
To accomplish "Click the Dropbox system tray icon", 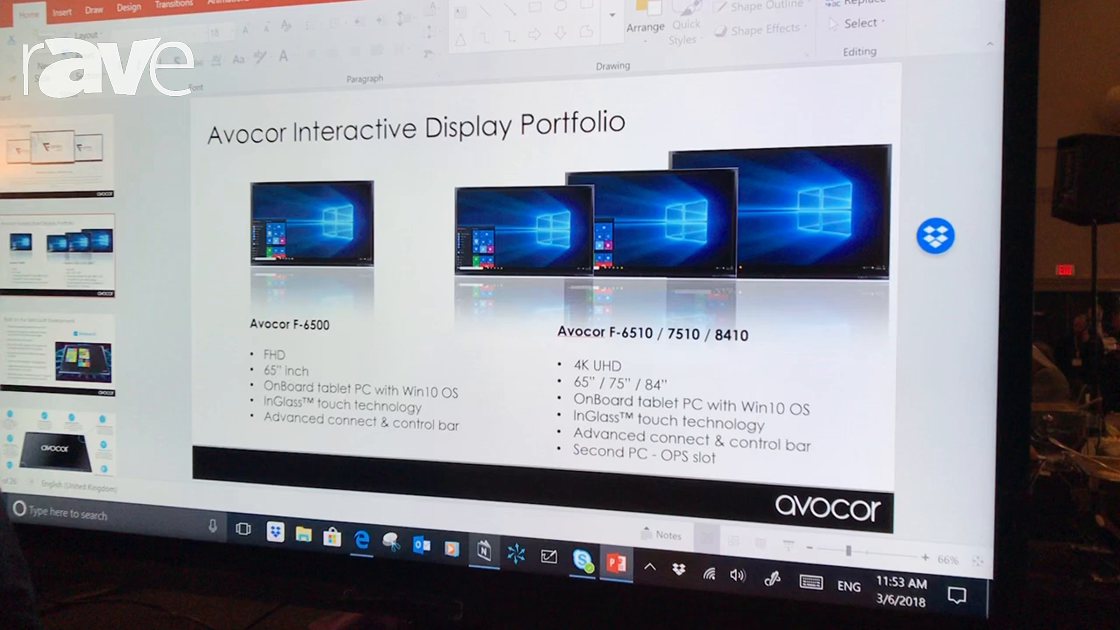I will [x=679, y=570].
